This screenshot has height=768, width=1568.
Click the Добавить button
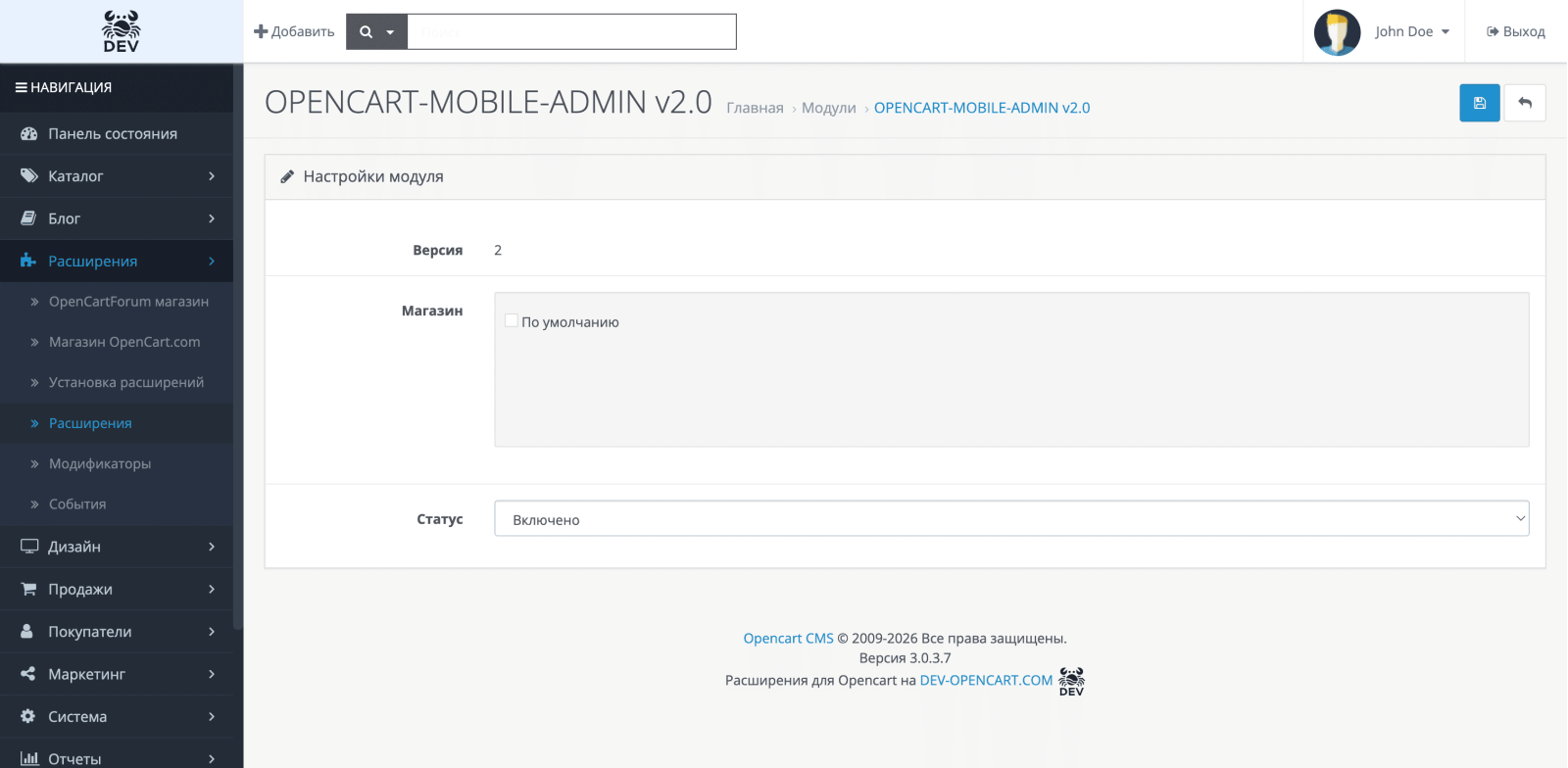(x=294, y=31)
